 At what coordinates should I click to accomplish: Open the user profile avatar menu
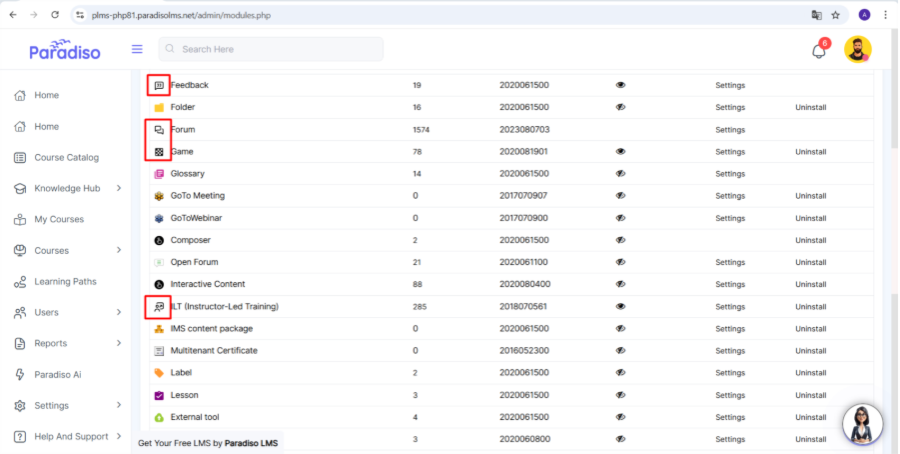[x=857, y=50]
